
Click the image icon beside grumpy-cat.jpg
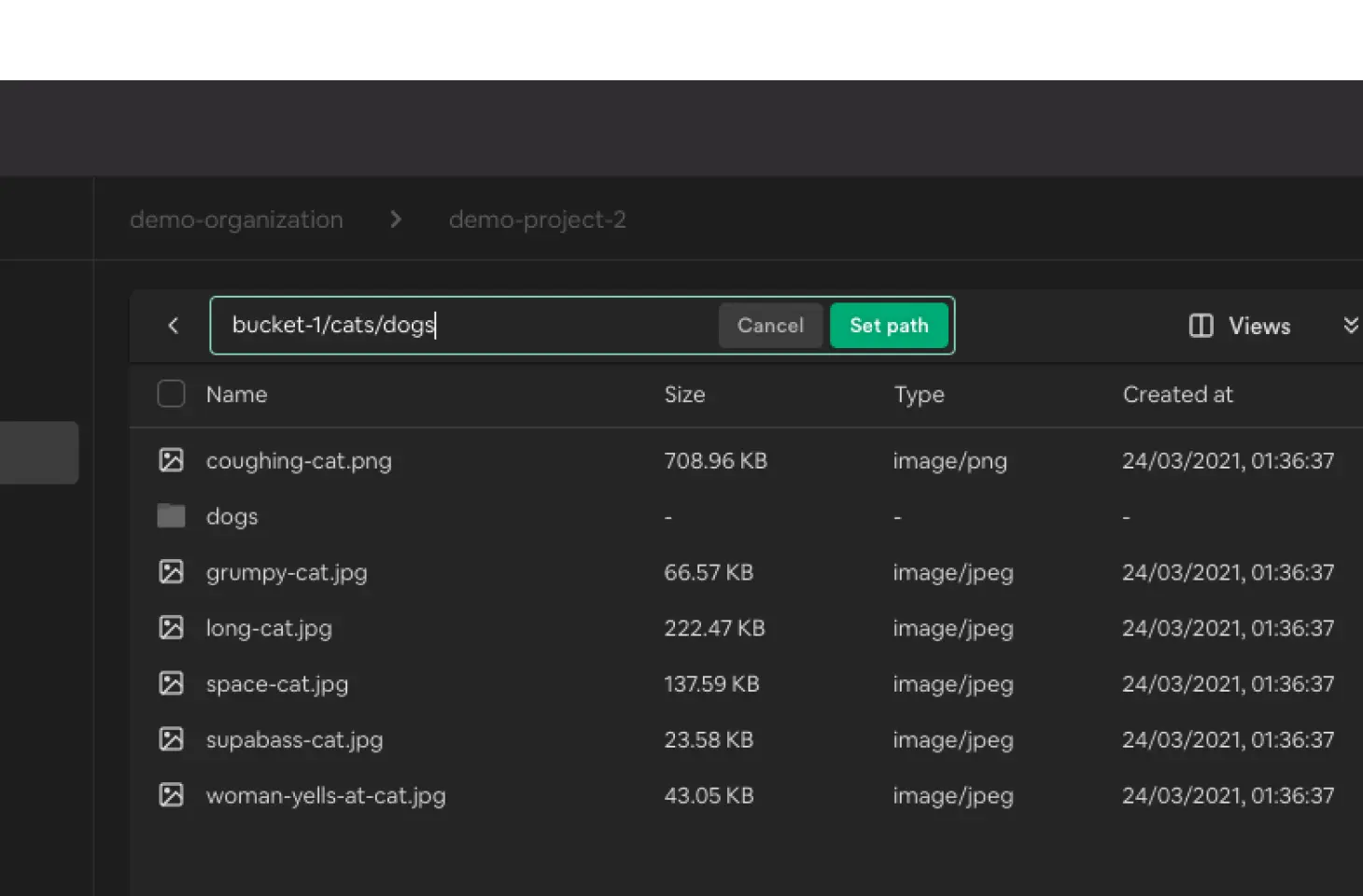[171, 572]
